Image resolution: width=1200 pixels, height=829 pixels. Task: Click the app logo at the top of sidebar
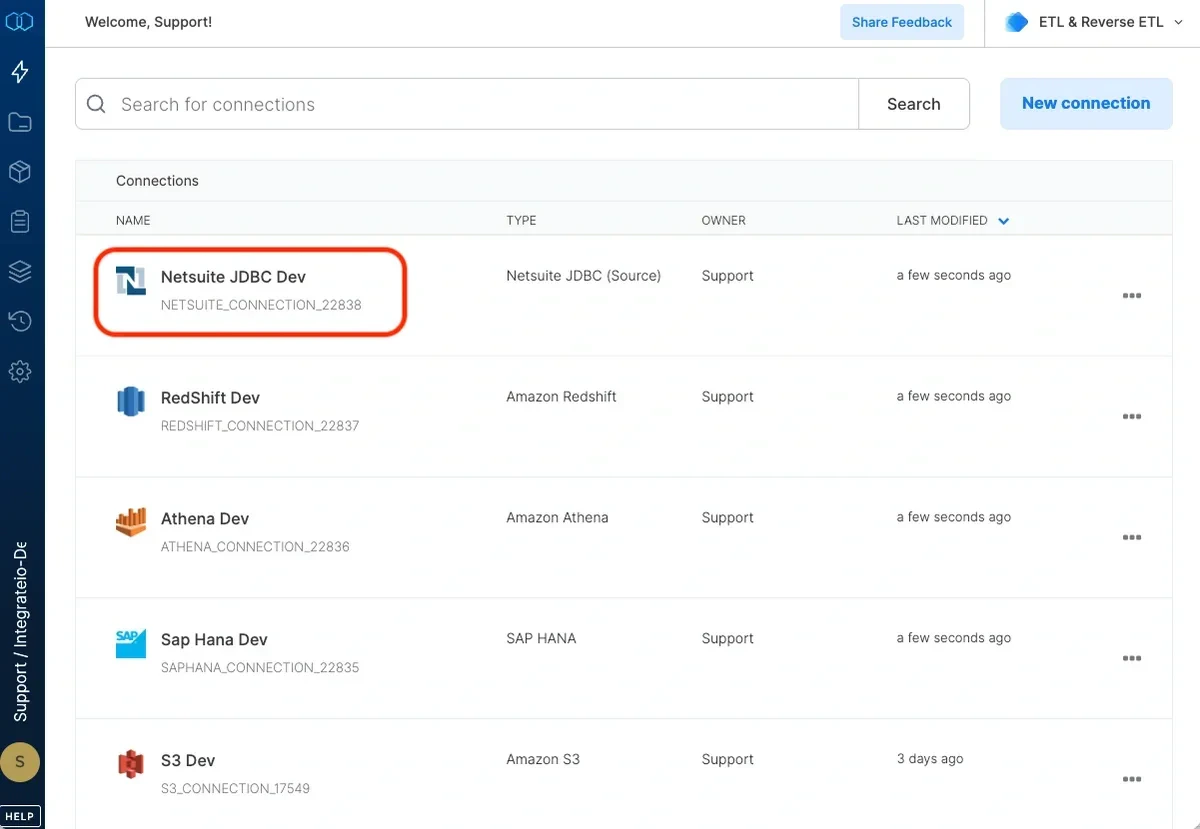(21, 21)
